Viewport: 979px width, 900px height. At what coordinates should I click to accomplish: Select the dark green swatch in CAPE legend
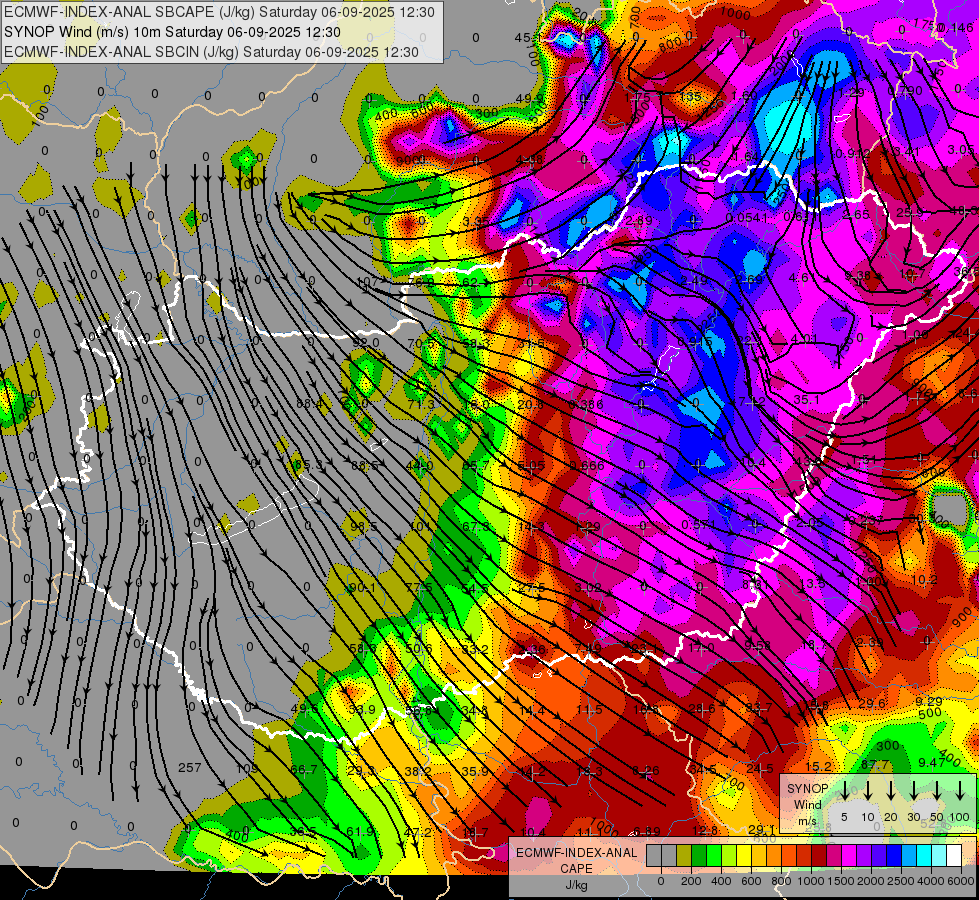coord(699,855)
